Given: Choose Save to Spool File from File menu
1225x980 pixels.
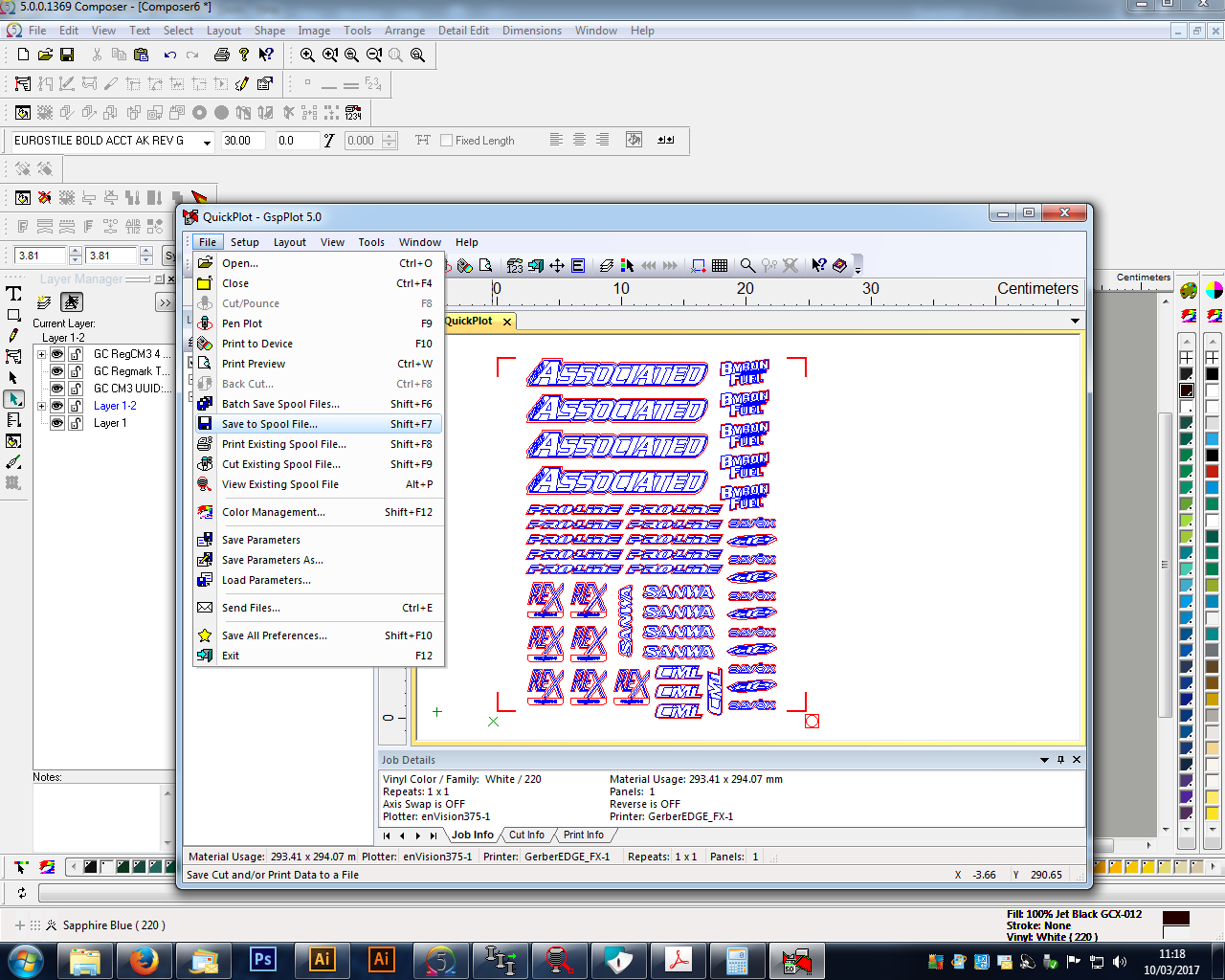Looking at the screenshot, I should [318, 424].
